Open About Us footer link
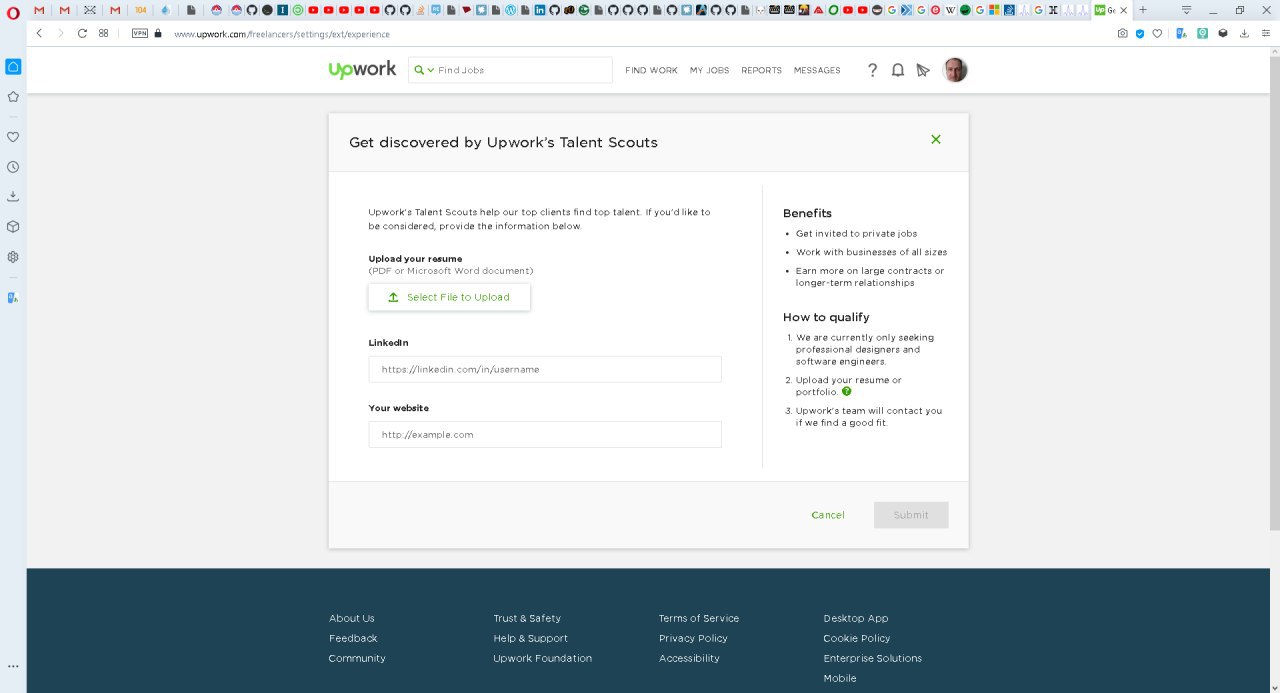The height and width of the screenshot is (693, 1280). coord(352,618)
